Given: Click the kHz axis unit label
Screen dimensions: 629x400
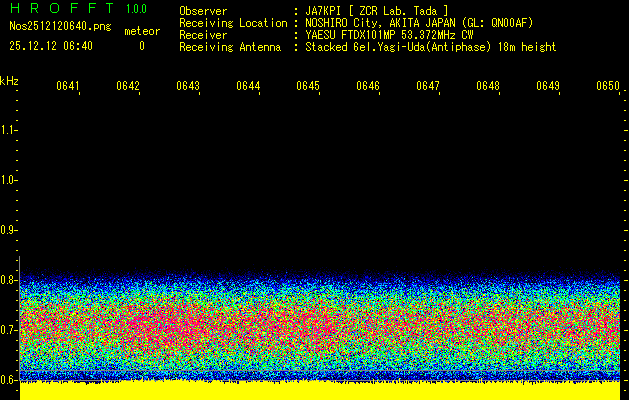Looking at the screenshot, I should 9,80.
